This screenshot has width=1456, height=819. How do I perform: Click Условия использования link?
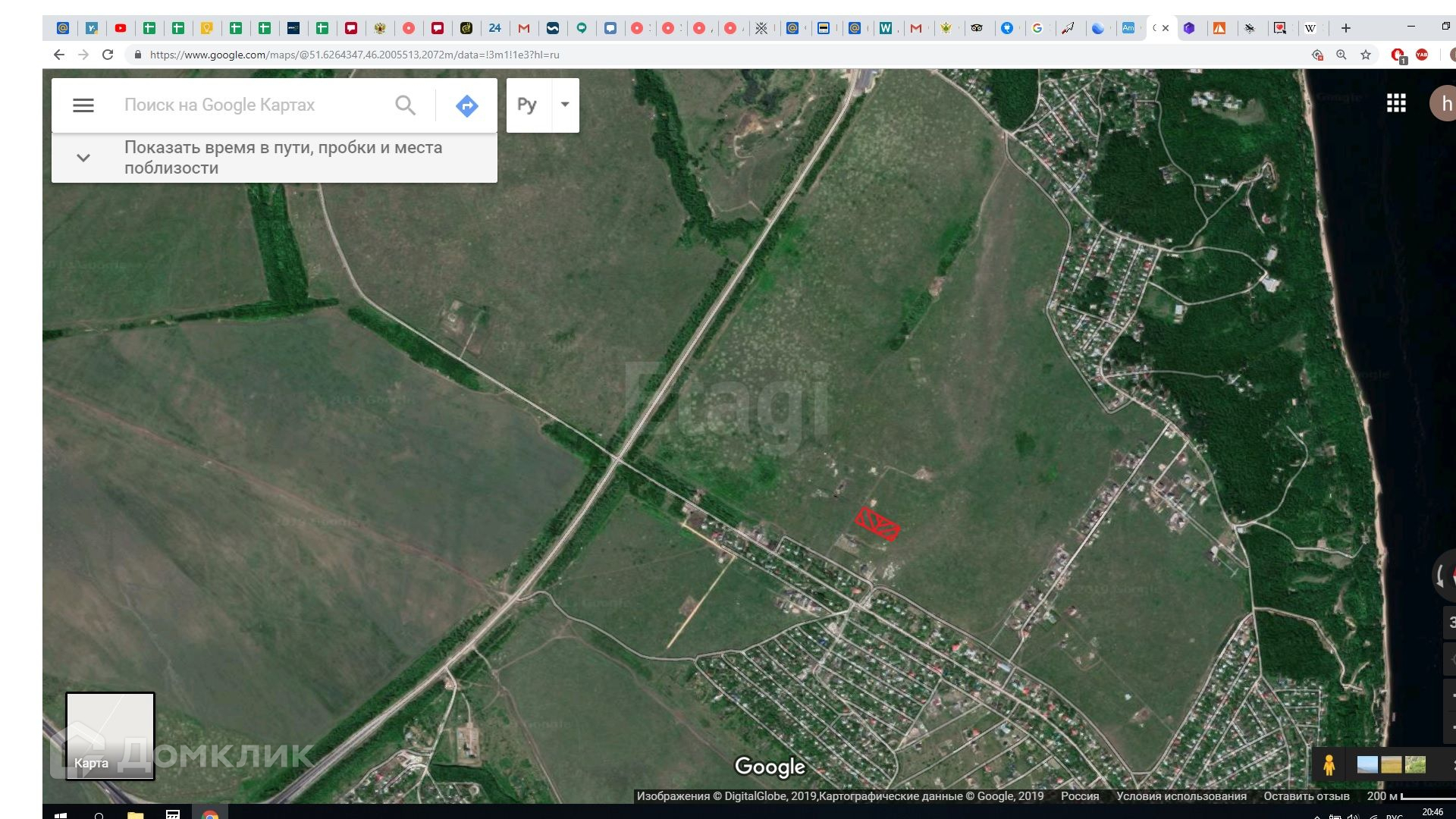click(x=1181, y=796)
